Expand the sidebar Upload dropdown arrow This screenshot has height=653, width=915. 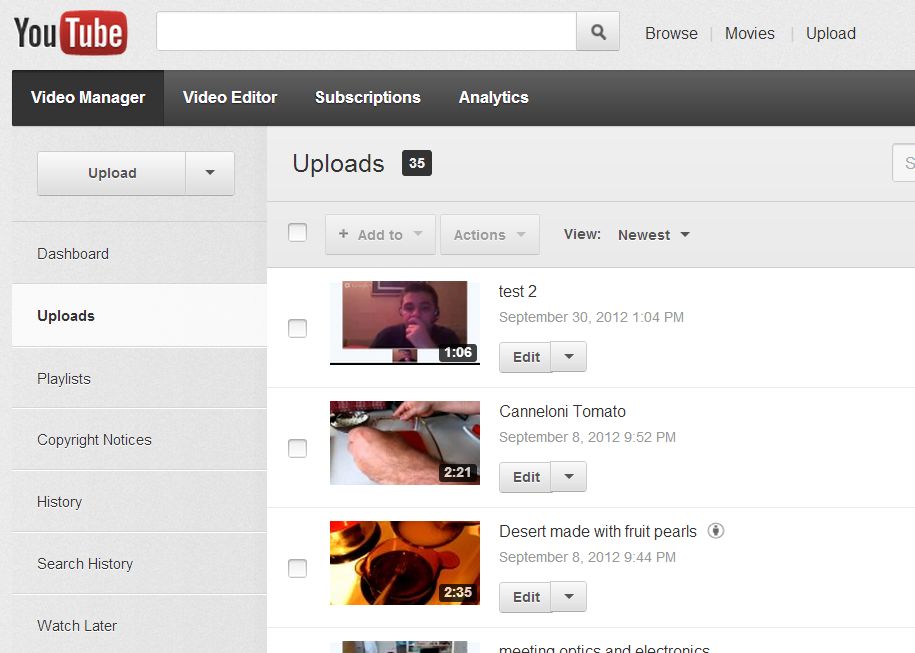click(x=210, y=173)
